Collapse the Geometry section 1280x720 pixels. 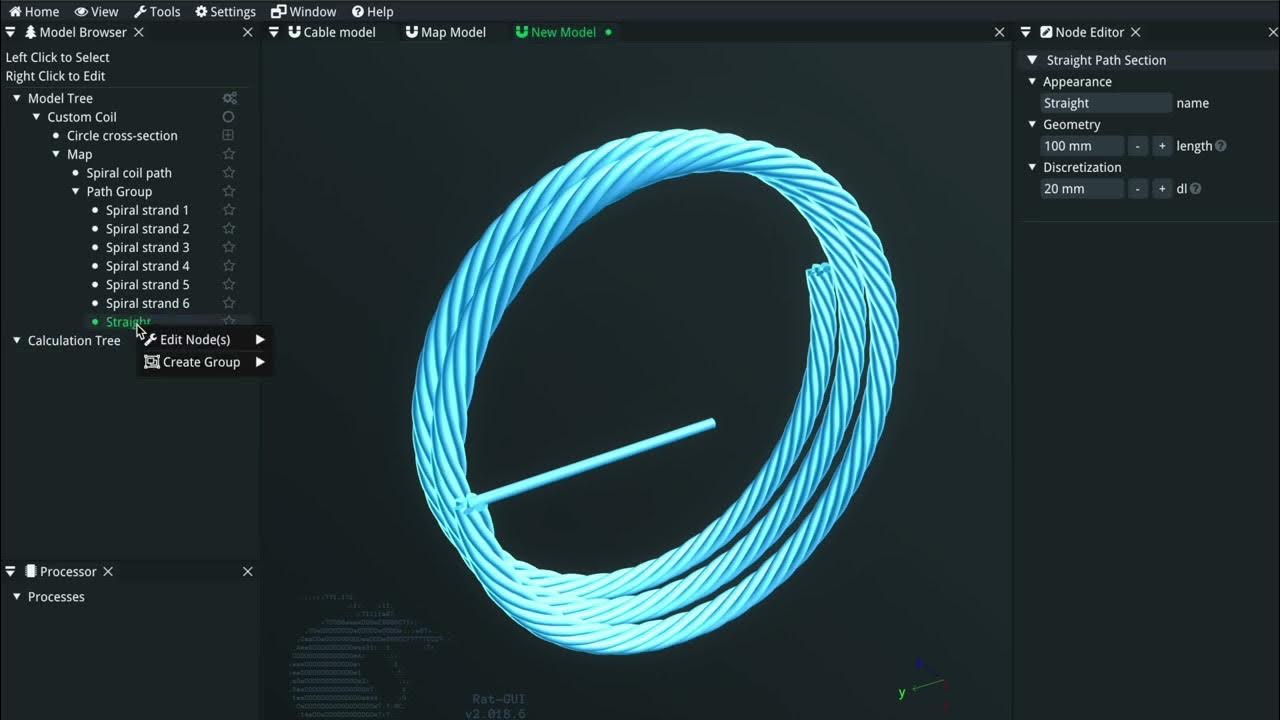(x=1033, y=124)
